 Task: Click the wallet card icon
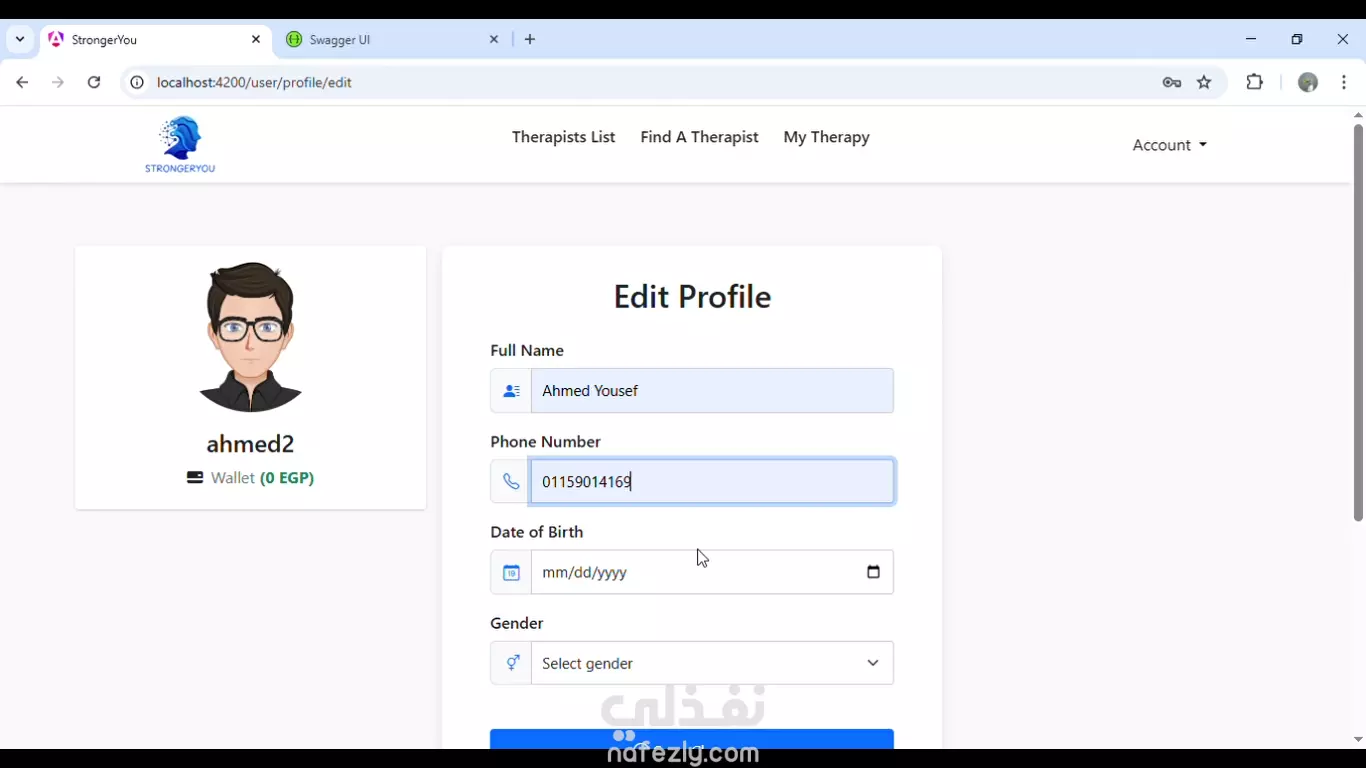click(195, 478)
